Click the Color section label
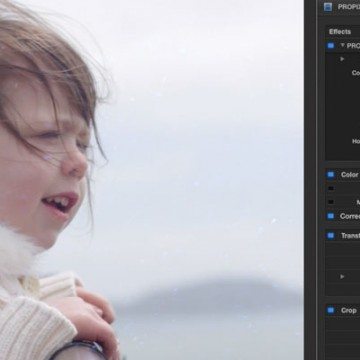The image size is (360, 360). coord(350,175)
